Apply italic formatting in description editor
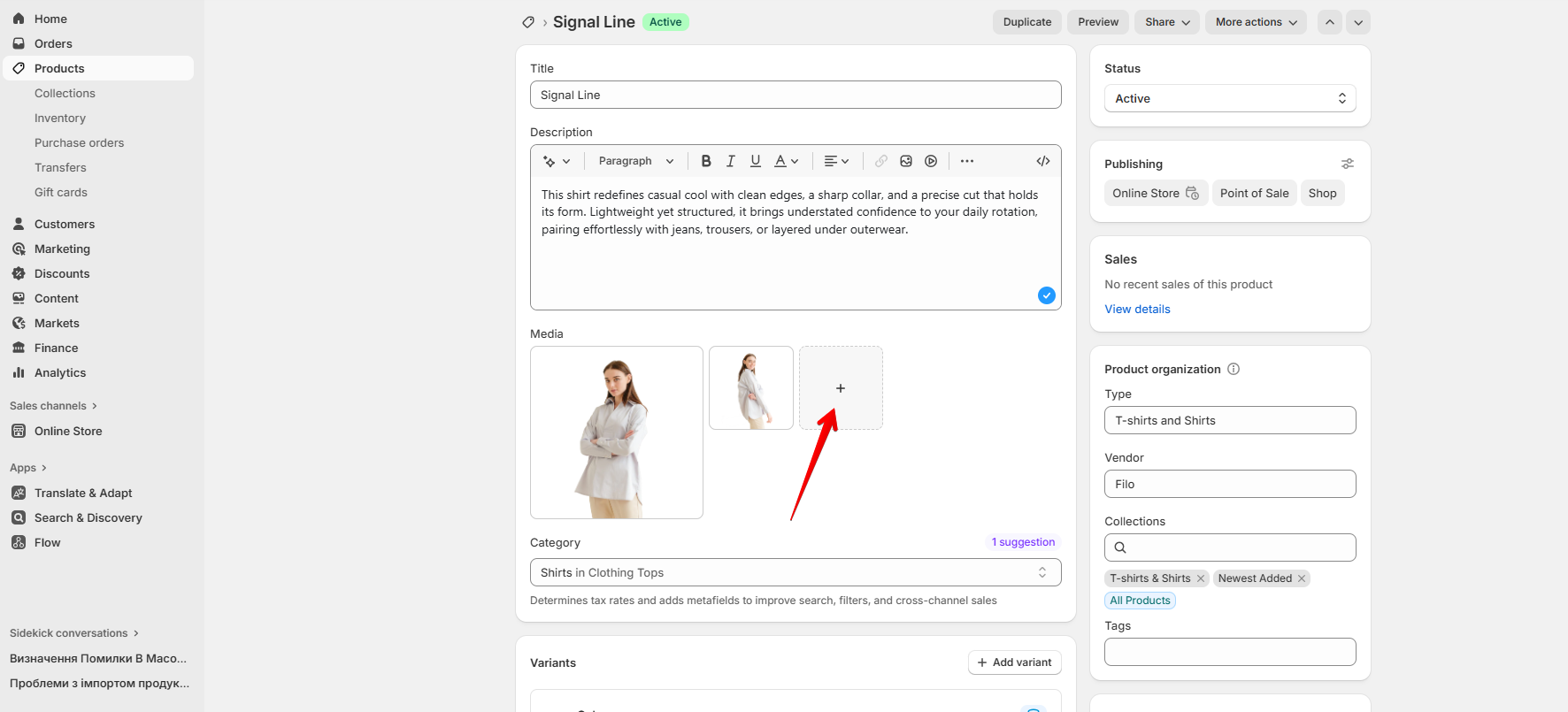Image resolution: width=1568 pixels, height=712 pixels. [730, 161]
